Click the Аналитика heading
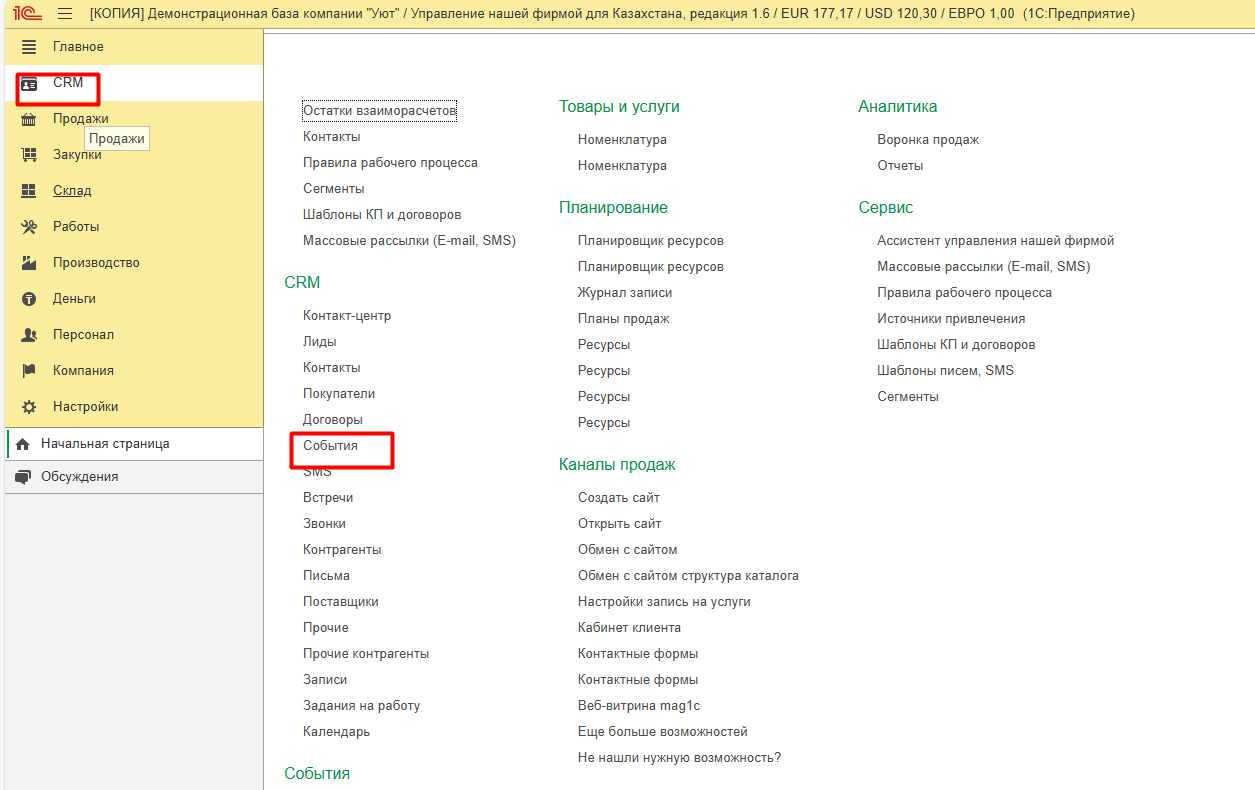This screenshot has height=790, width=1255. [898, 107]
